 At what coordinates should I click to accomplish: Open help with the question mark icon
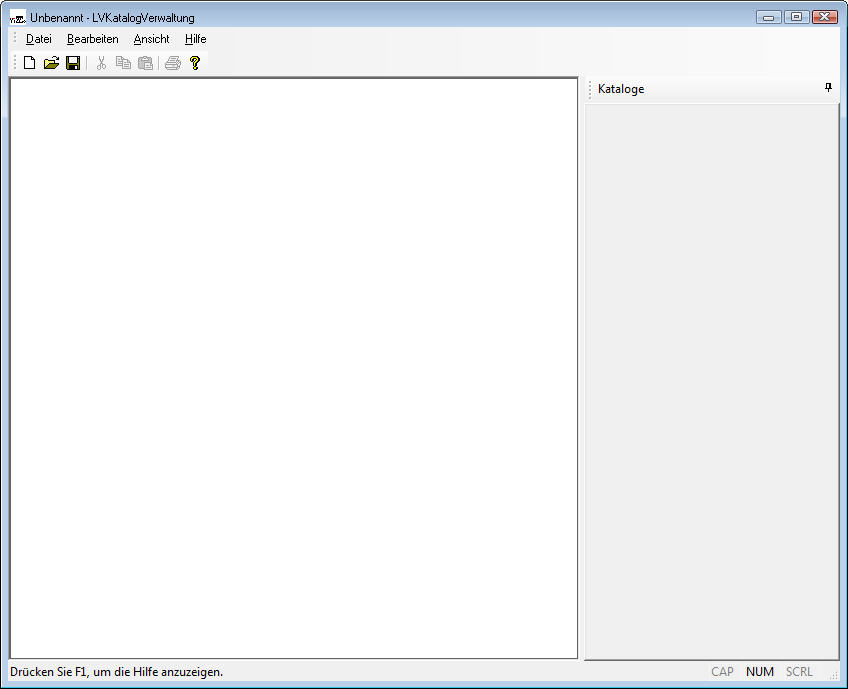click(195, 63)
